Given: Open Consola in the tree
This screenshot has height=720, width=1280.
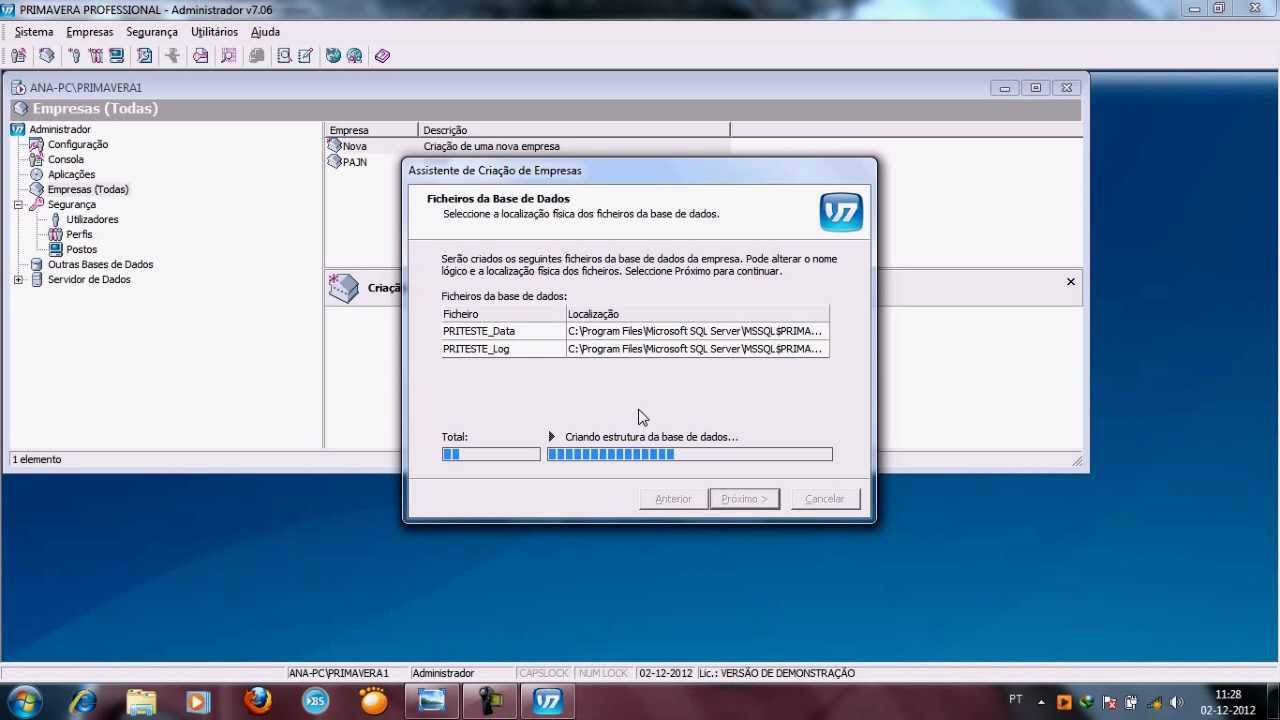Looking at the screenshot, I should pos(66,159).
